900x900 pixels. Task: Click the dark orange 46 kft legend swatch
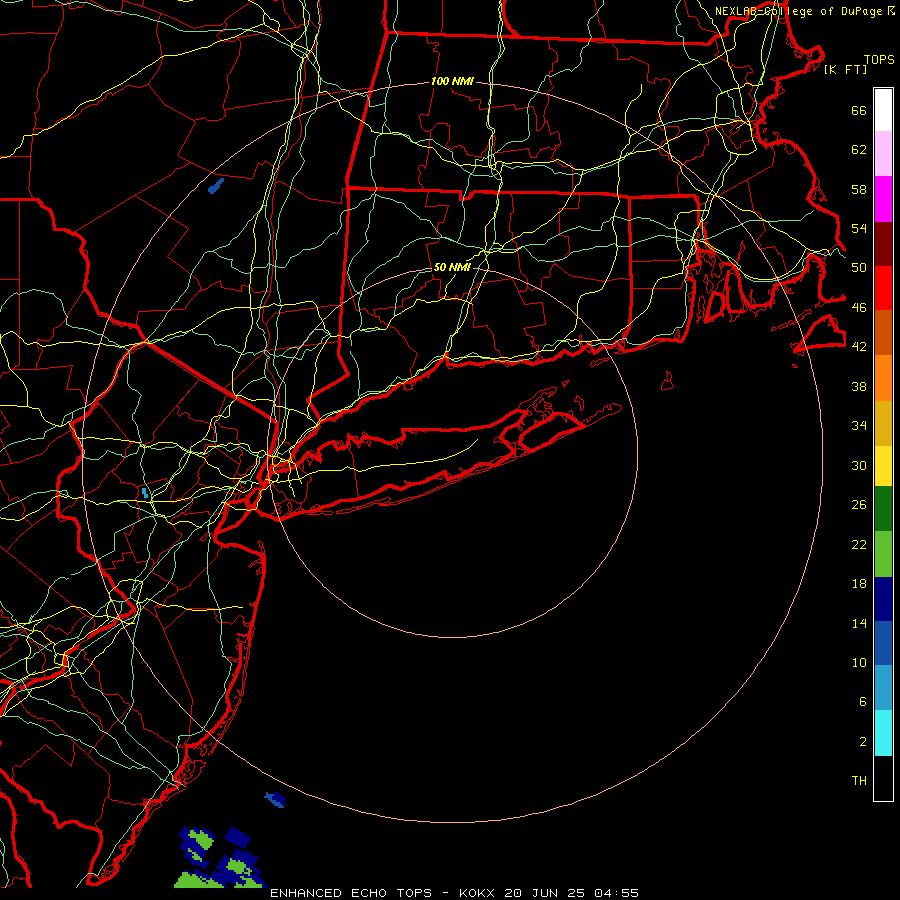coord(883,333)
